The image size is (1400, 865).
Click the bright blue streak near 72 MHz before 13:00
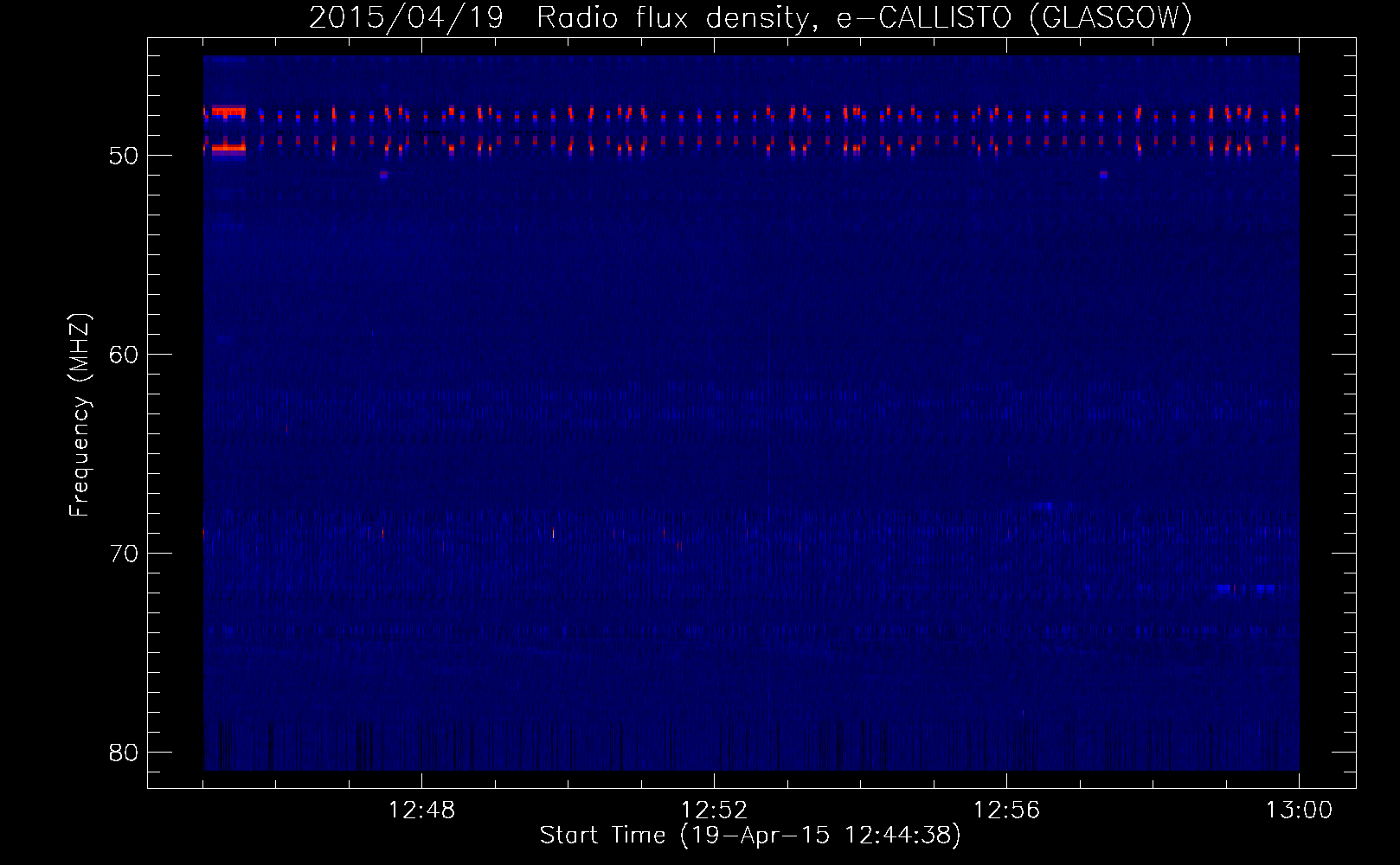coord(1246,588)
